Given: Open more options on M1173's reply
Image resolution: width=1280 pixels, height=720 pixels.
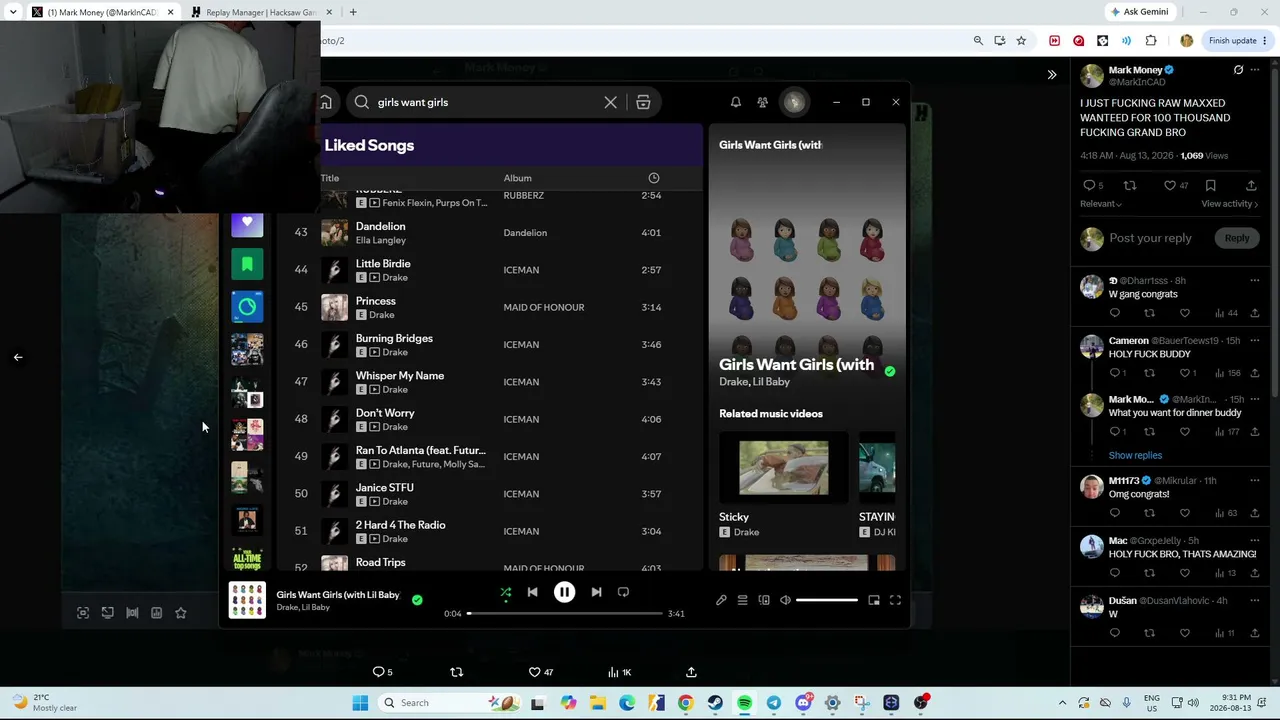Looking at the screenshot, I should tap(1255, 480).
